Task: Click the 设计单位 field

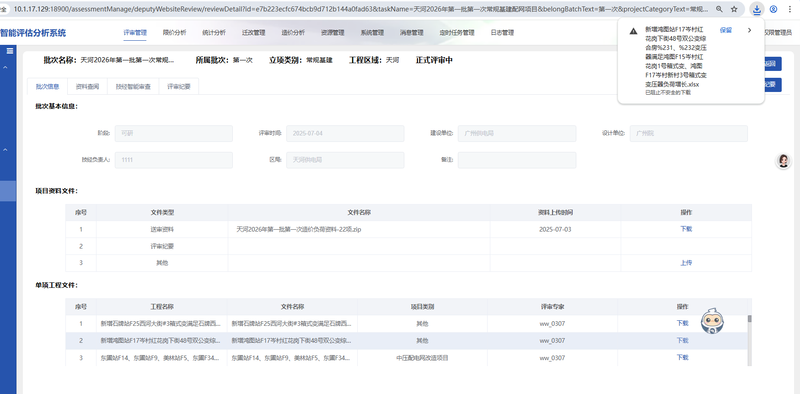Action: tap(689, 134)
